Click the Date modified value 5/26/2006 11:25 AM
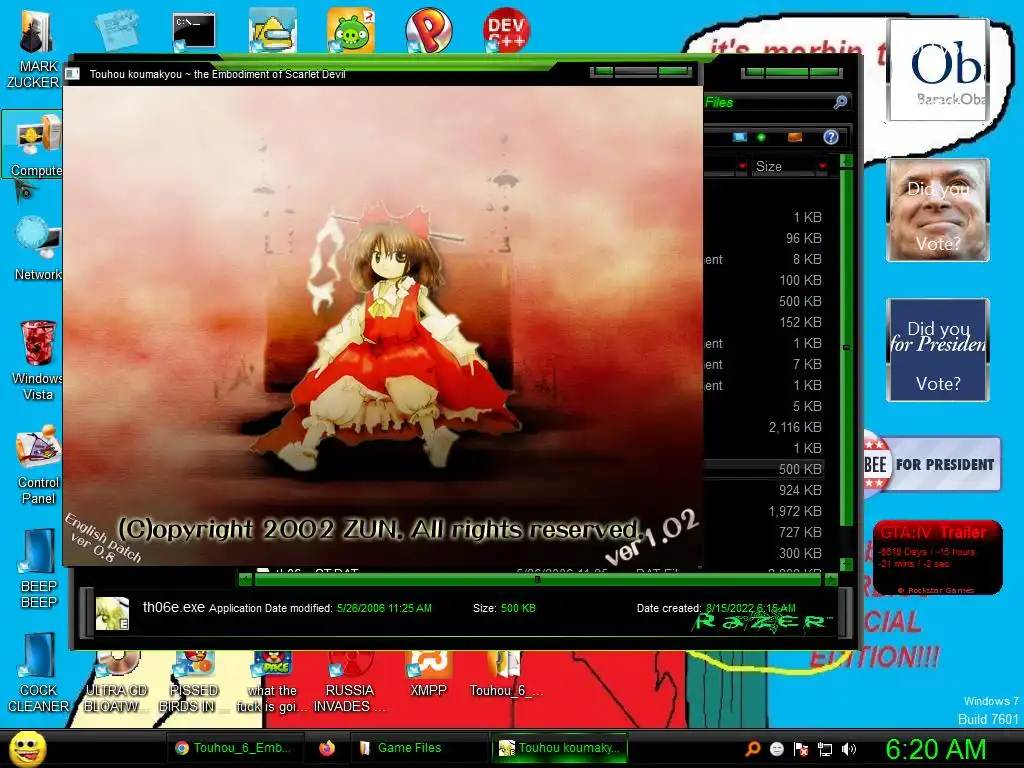Screen dimensions: 1024x768 point(384,608)
